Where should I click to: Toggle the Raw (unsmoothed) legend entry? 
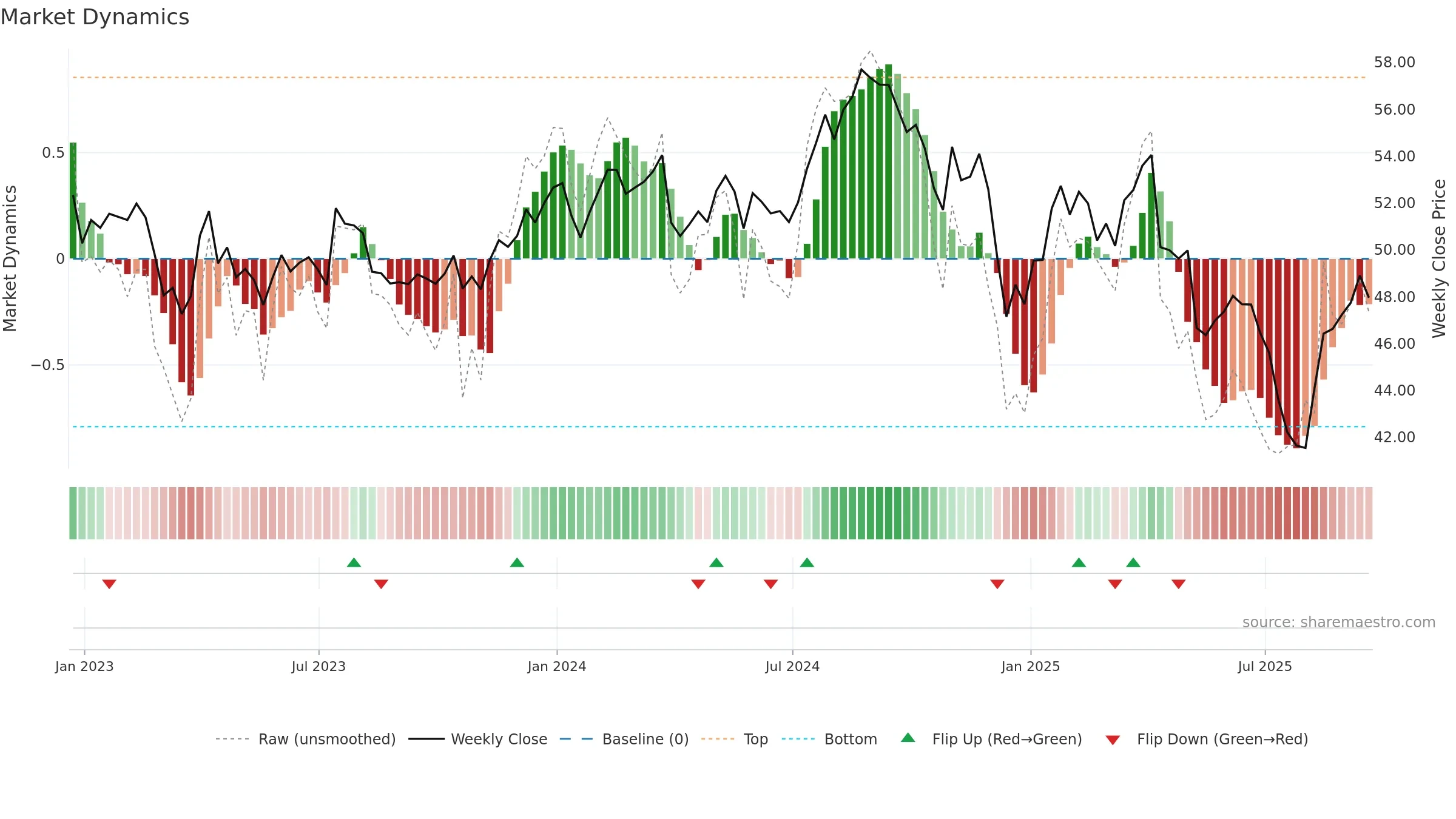[x=305, y=739]
